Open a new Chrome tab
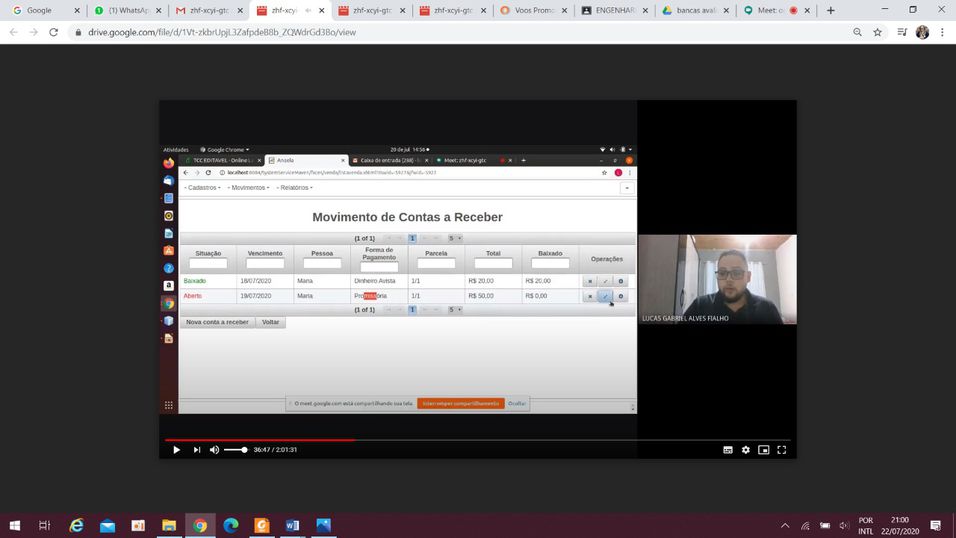The image size is (956, 538). 830,10
